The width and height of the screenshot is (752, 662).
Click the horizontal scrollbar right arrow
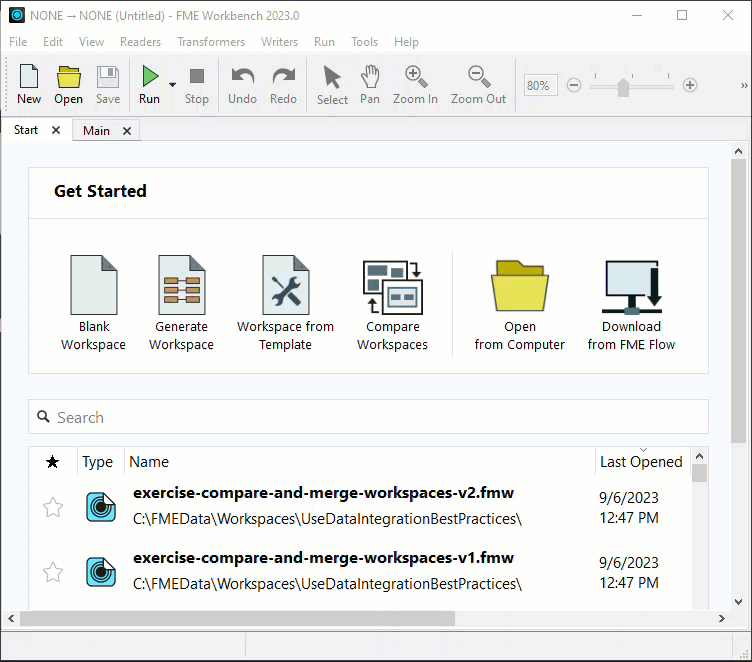pyautogui.click(x=721, y=619)
